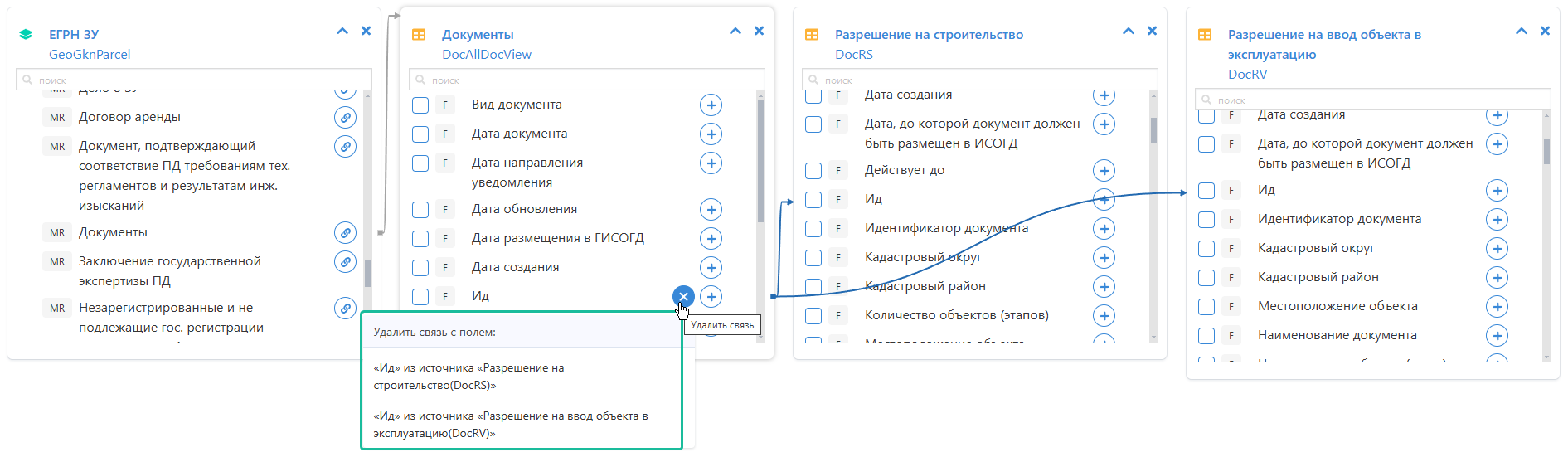Image resolution: width=1568 pixels, height=457 pixels.
Task: Open DocRV link
Action: 1248,75
